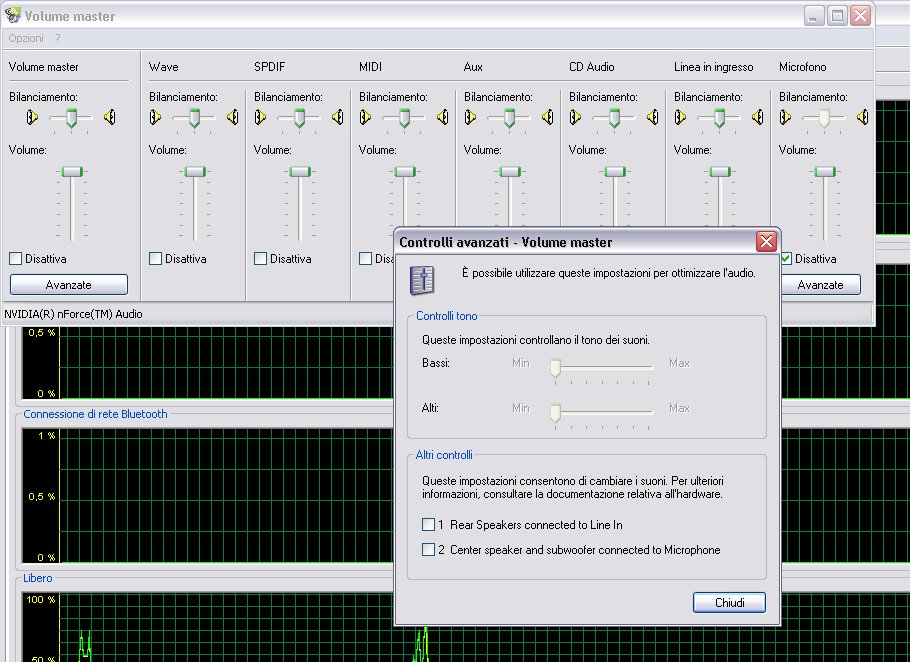910x662 pixels.
Task: Click the Connessione di rete Bluetooth graph label
Action: [x=95, y=414]
